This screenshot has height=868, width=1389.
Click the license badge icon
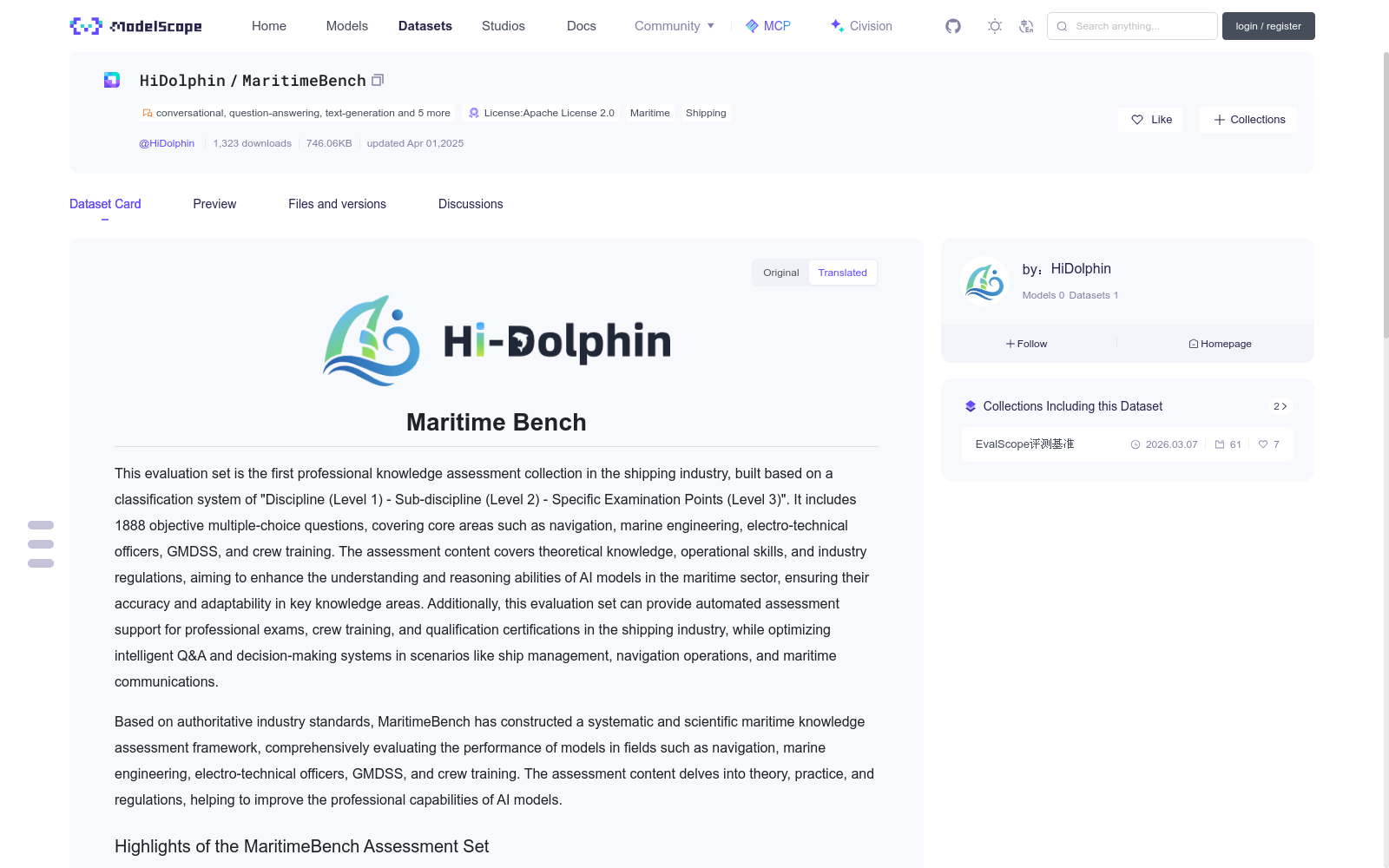point(474,113)
